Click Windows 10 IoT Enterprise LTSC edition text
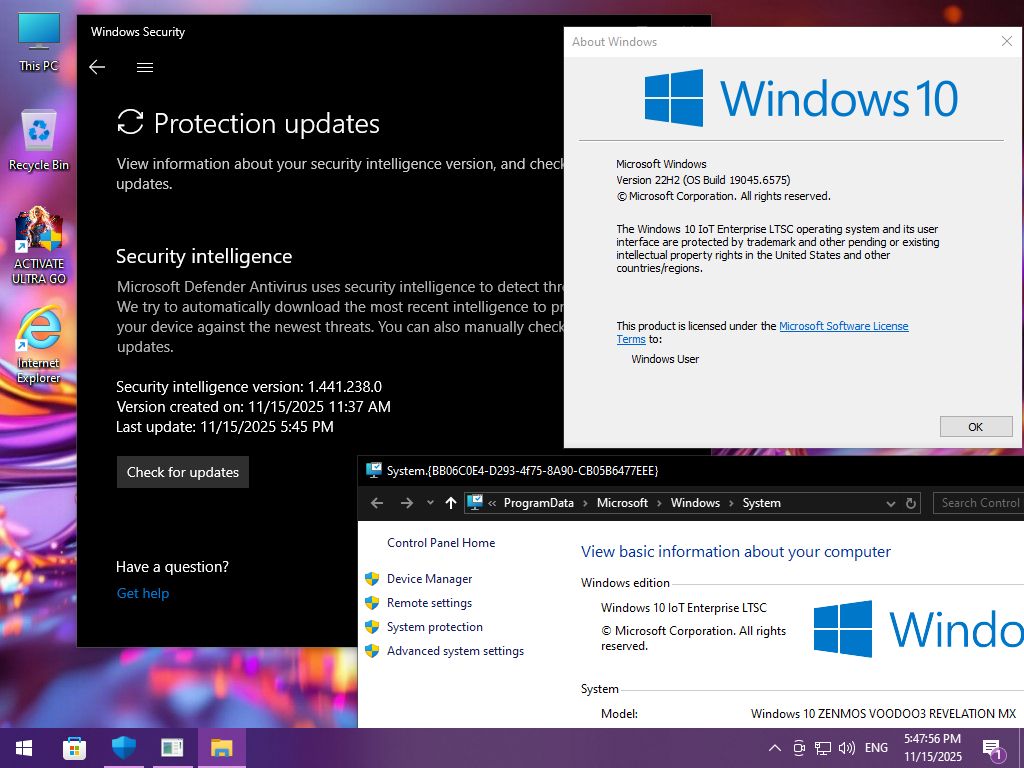The width and height of the screenshot is (1024, 768). click(x=684, y=608)
